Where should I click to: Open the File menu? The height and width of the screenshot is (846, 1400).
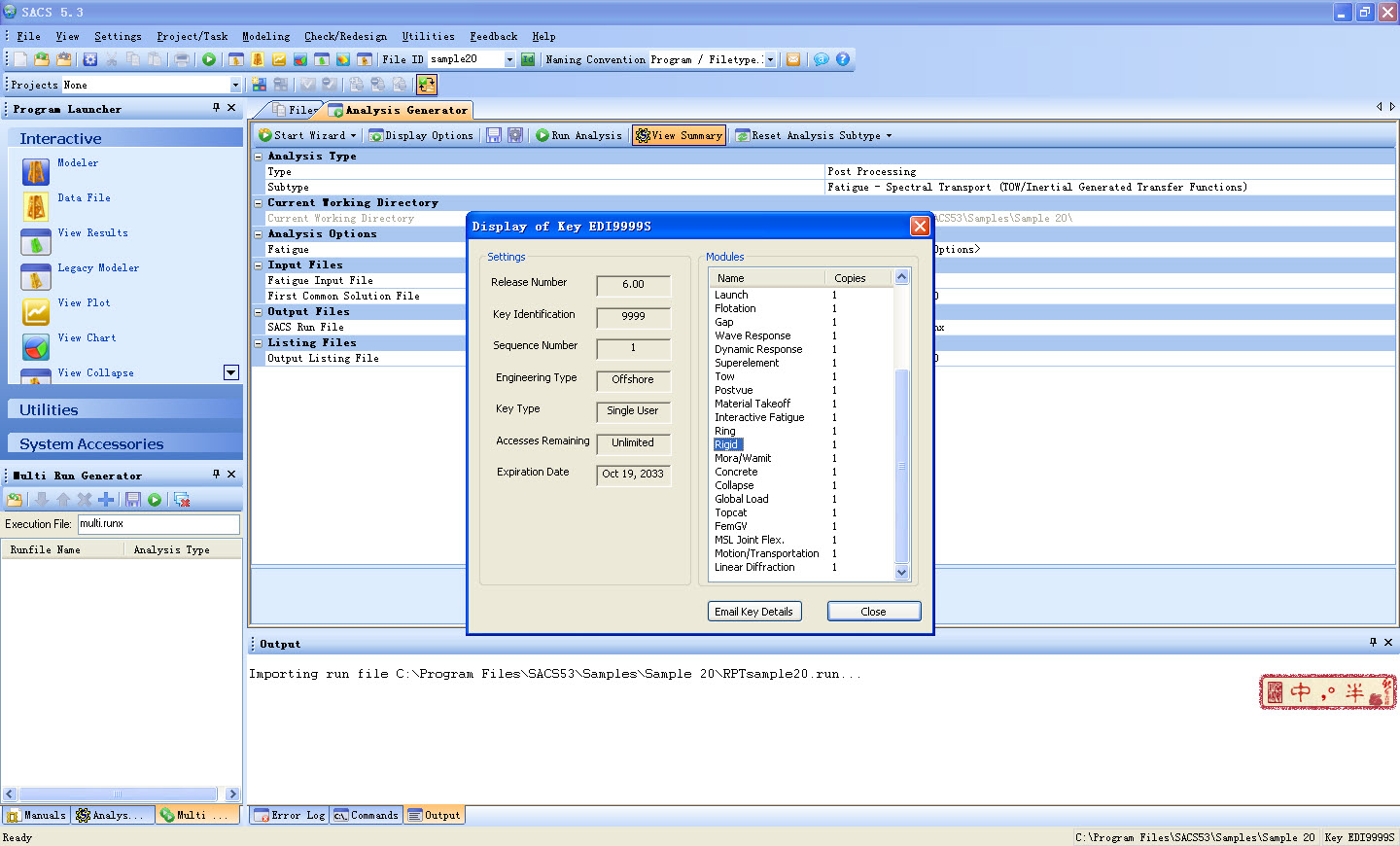tap(28, 37)
